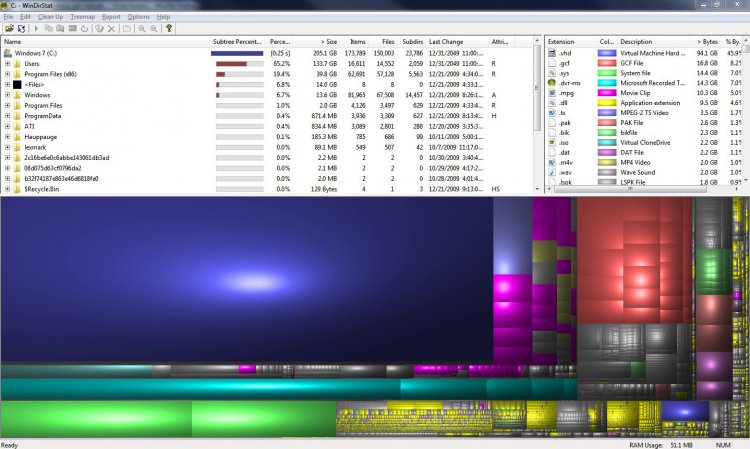The width and height of the screenshot is (750, 449).
Task: Open the File menu
Action: tap(9, 17)
